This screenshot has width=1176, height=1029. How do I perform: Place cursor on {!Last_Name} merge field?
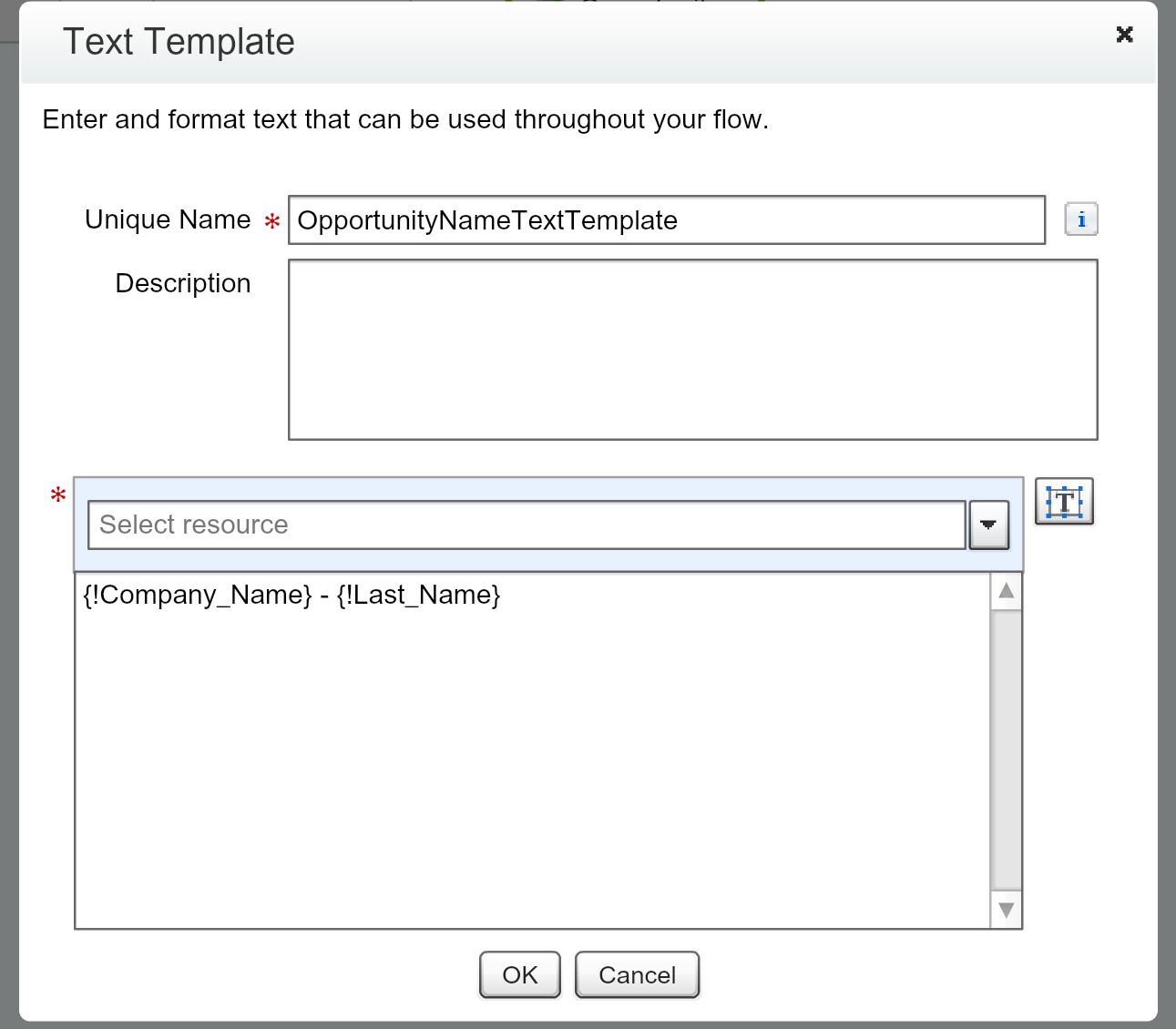click(x=418, y=596)
